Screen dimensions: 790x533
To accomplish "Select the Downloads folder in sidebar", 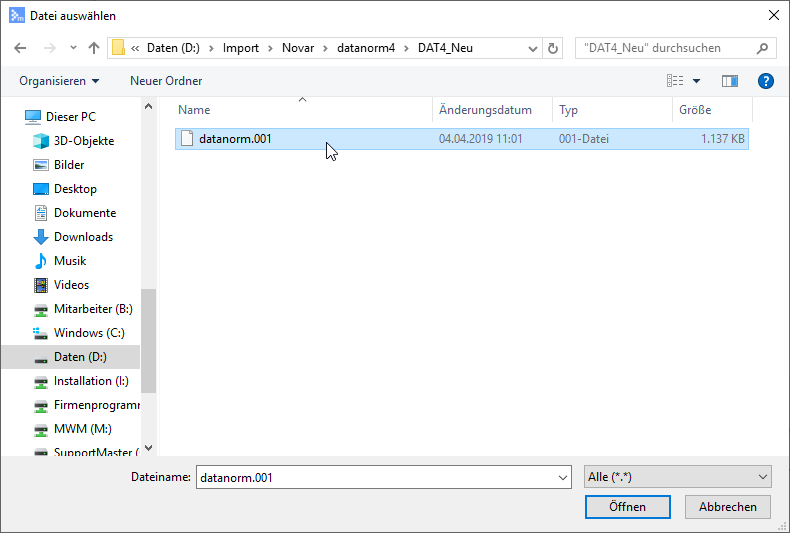I will [x=83, y=237].
